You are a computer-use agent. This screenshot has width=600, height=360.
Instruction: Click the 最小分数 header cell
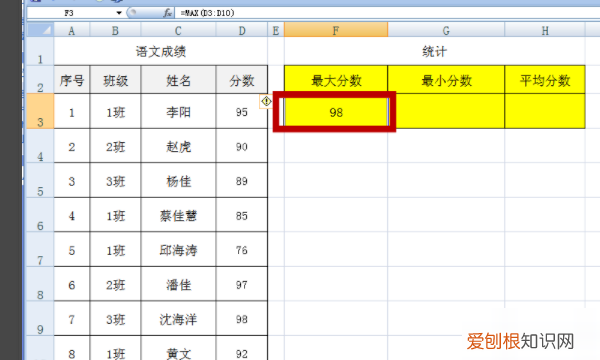pyautogui.click(x=446, y=80)
